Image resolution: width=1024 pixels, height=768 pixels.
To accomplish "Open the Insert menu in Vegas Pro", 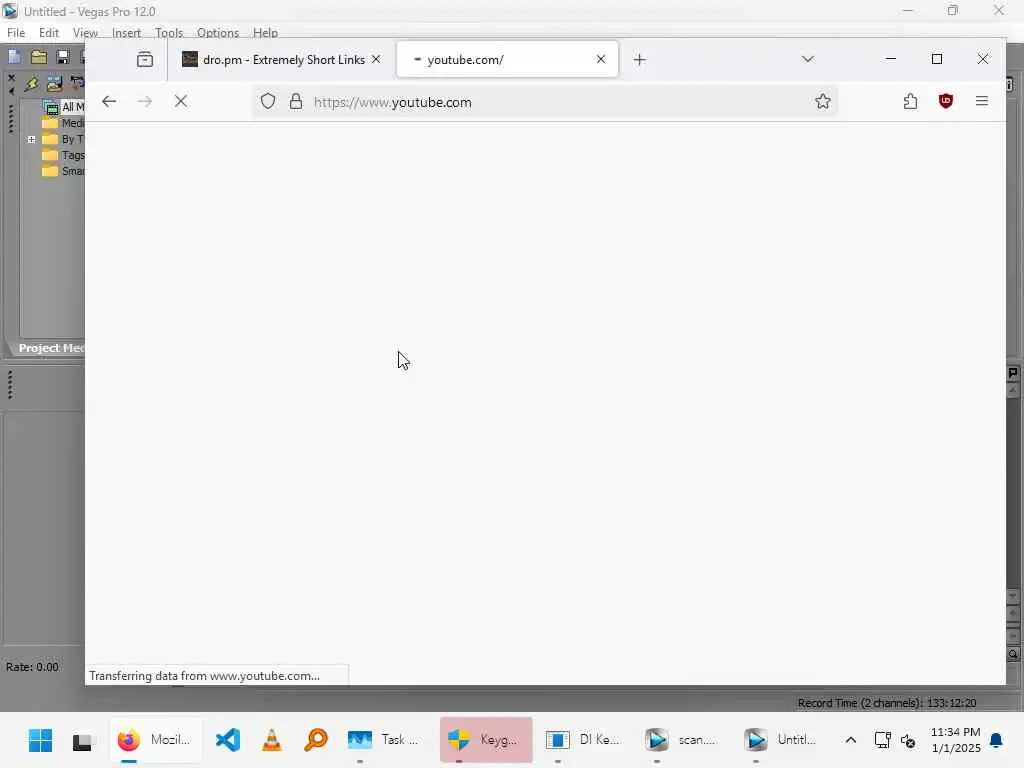I will tap(126, 33).
